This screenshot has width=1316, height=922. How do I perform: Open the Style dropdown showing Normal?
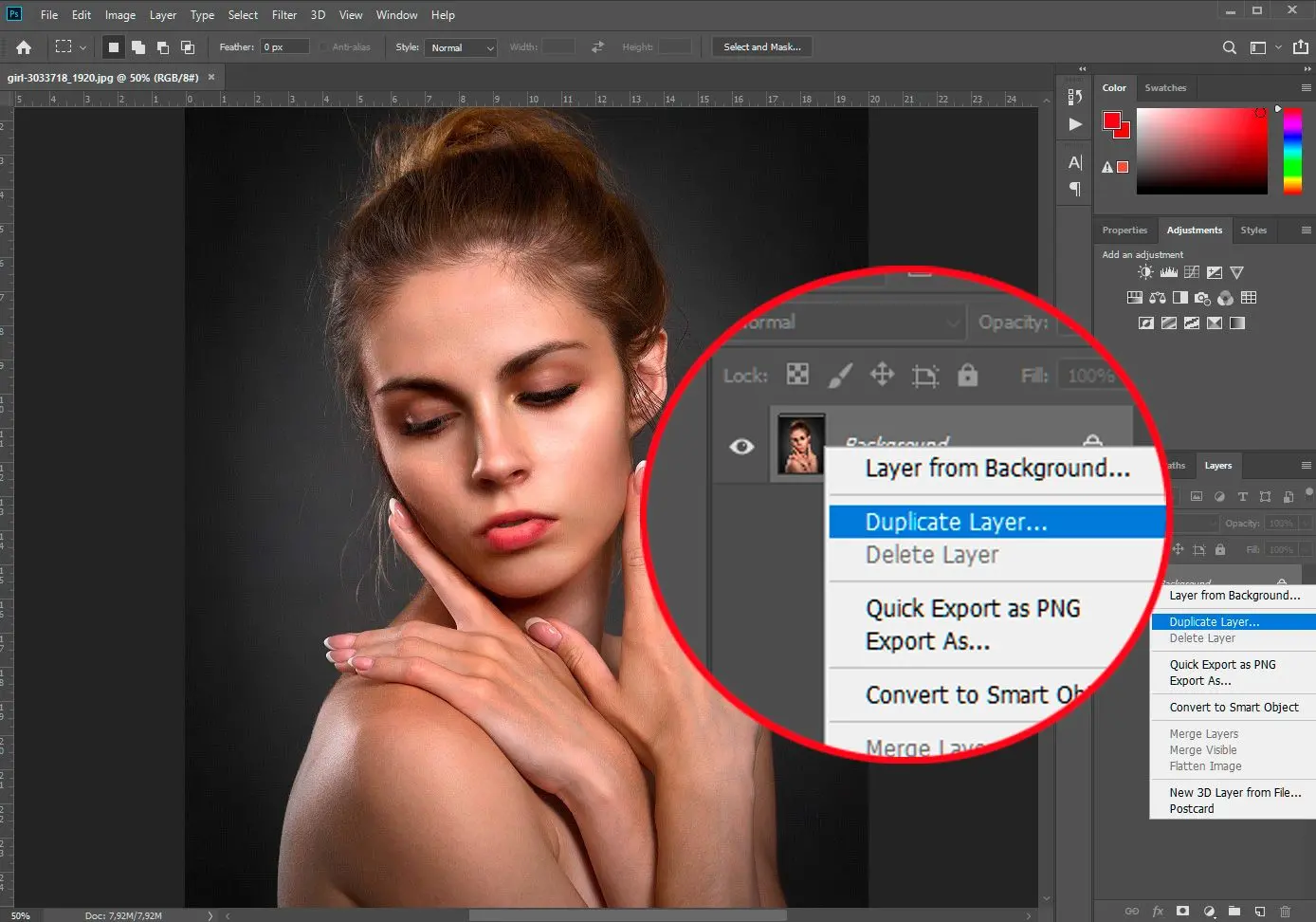461,46
